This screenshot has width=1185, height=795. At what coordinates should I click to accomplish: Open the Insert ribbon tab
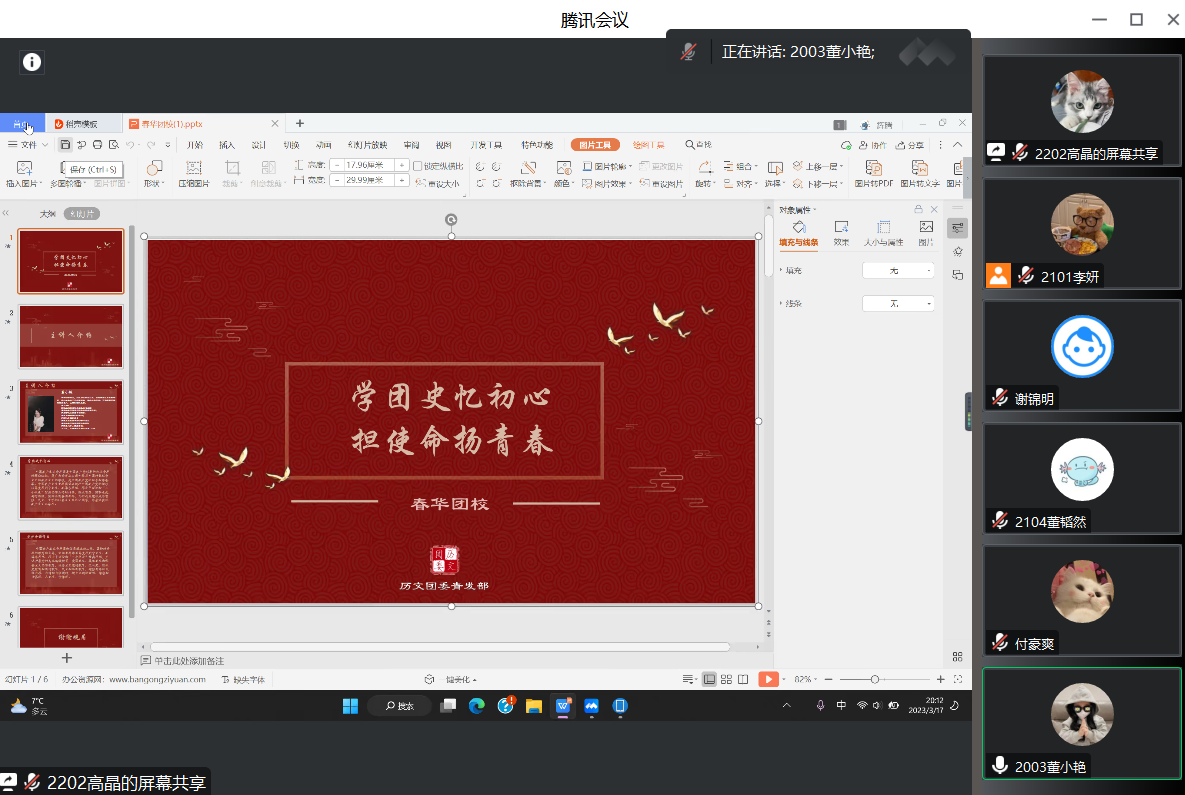[227, 145]
